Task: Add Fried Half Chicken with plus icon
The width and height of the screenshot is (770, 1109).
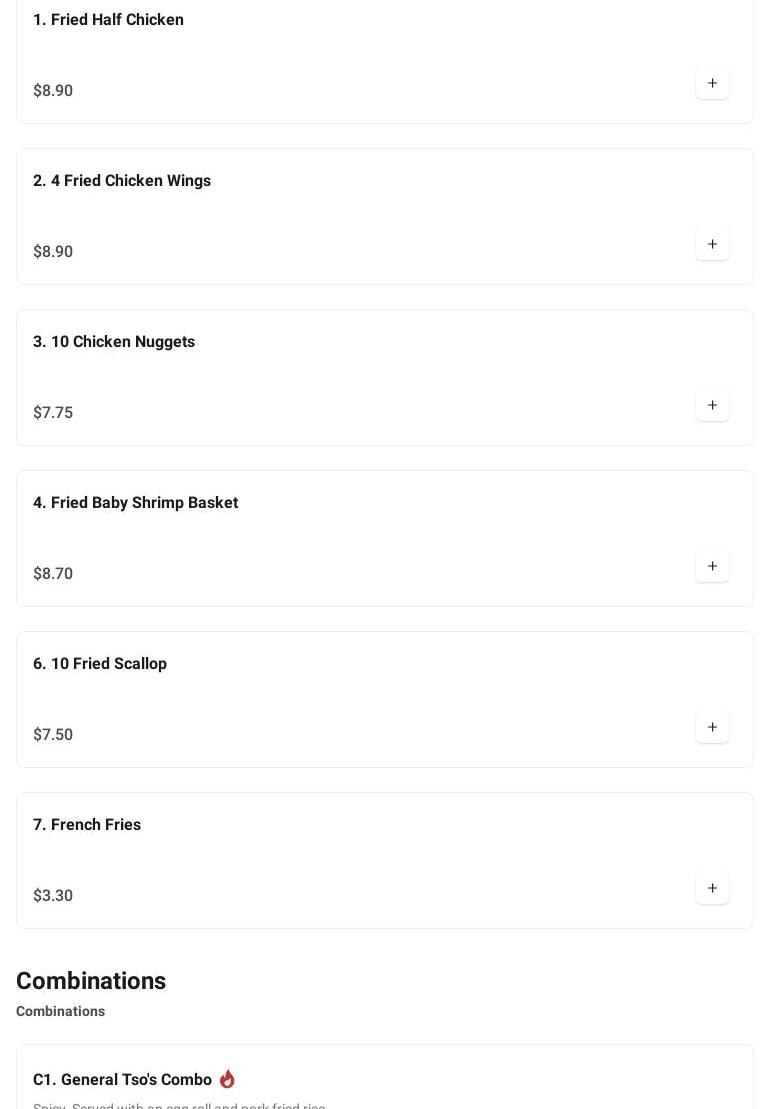Action: (x=712, y=83)
